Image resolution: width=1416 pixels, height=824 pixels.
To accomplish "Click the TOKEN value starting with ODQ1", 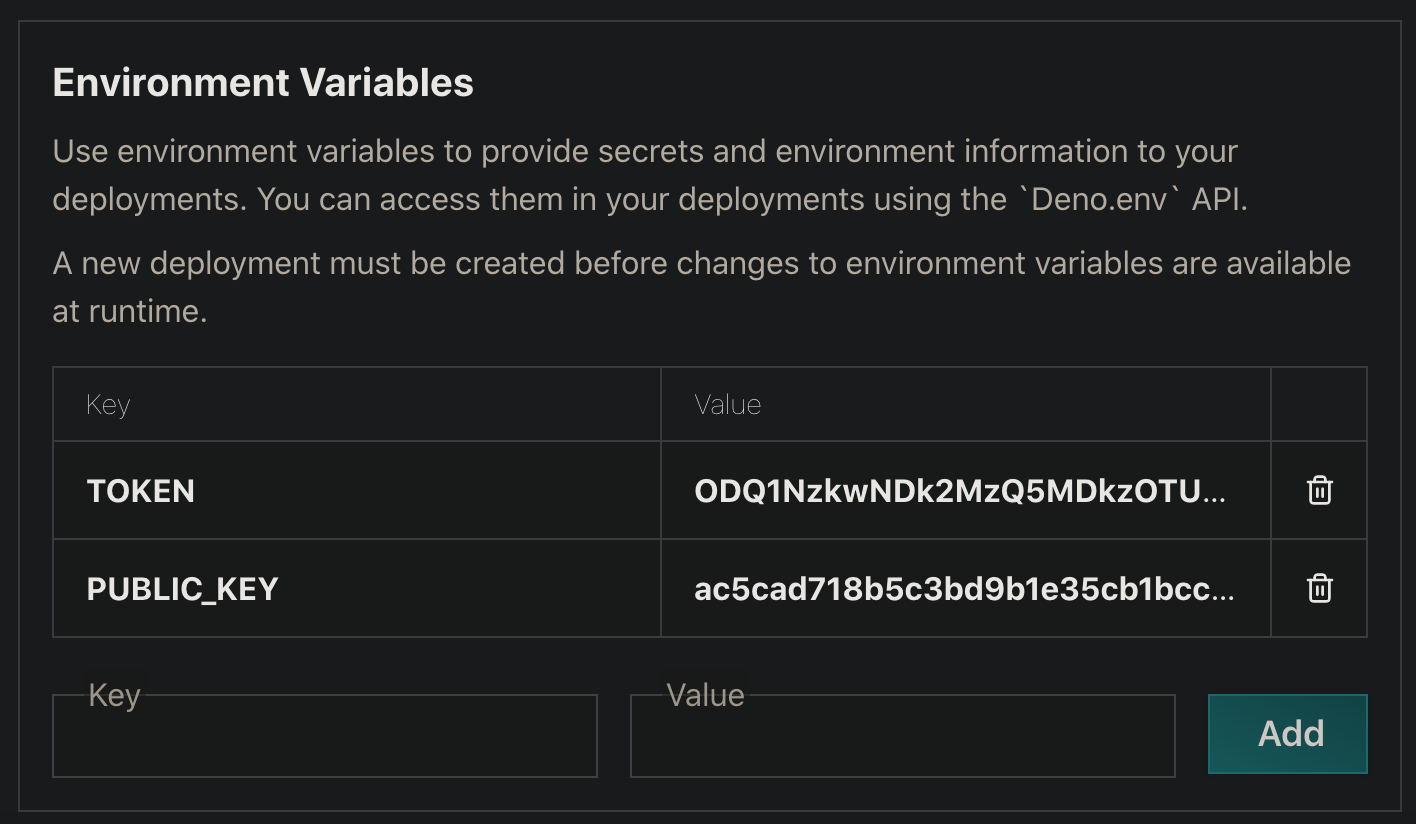I will [x=958, y=491].
